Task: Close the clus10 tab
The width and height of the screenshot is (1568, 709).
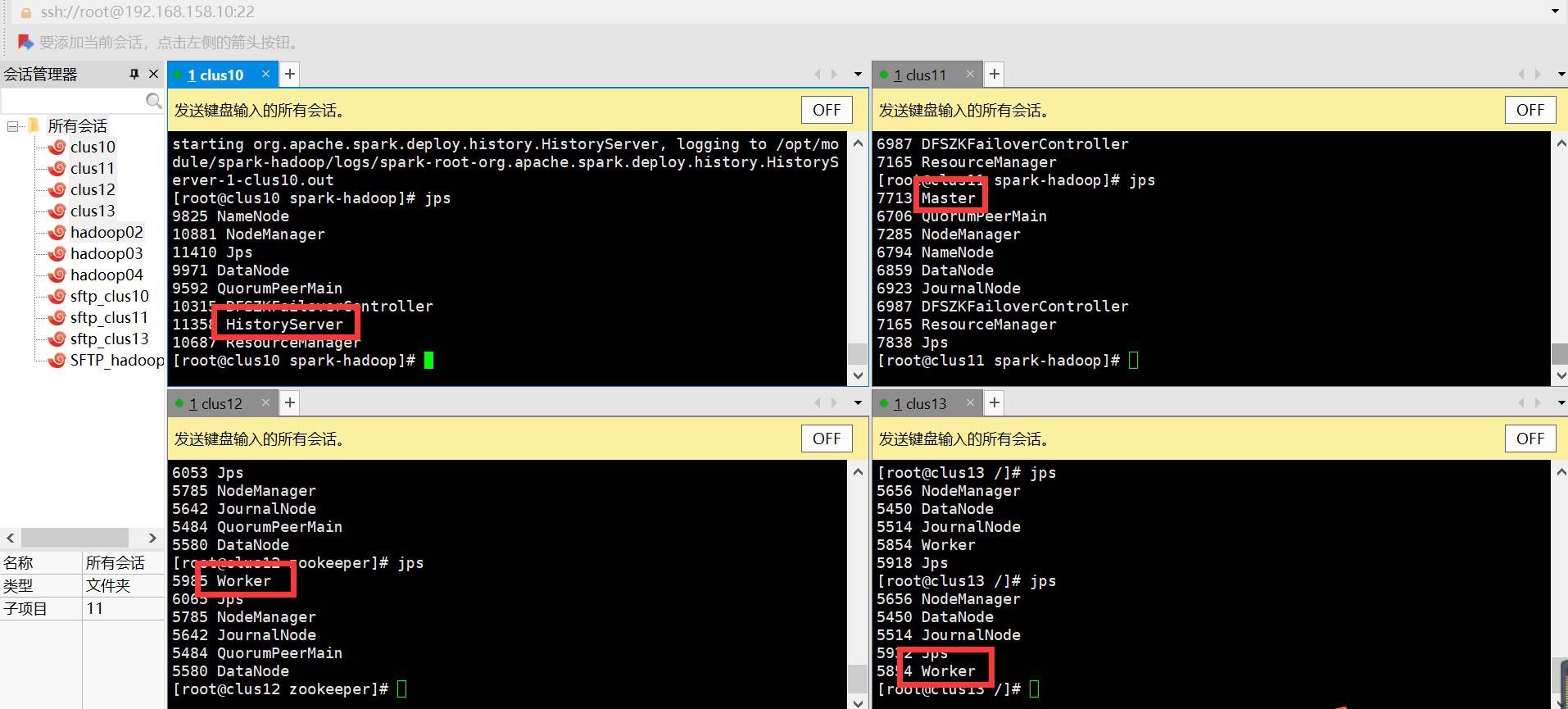Action: (x=266, y=74)
